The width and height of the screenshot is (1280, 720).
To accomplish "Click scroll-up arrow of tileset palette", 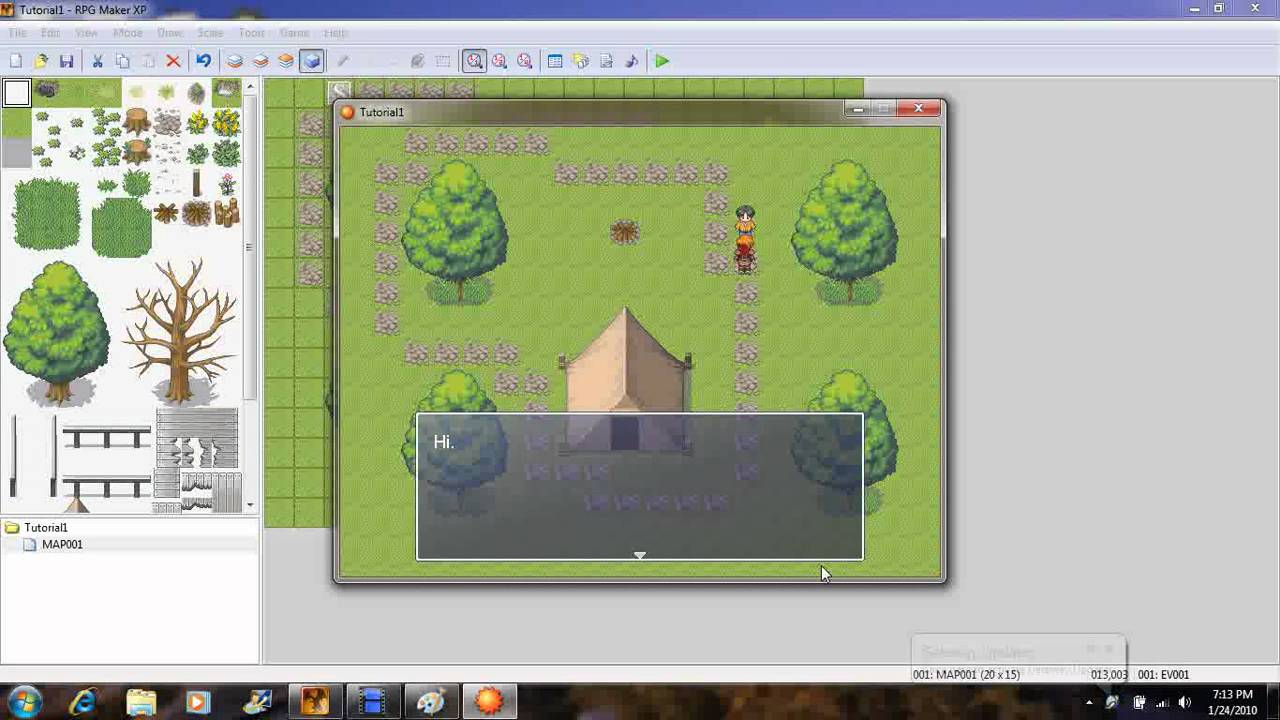I will coord(250,87).
